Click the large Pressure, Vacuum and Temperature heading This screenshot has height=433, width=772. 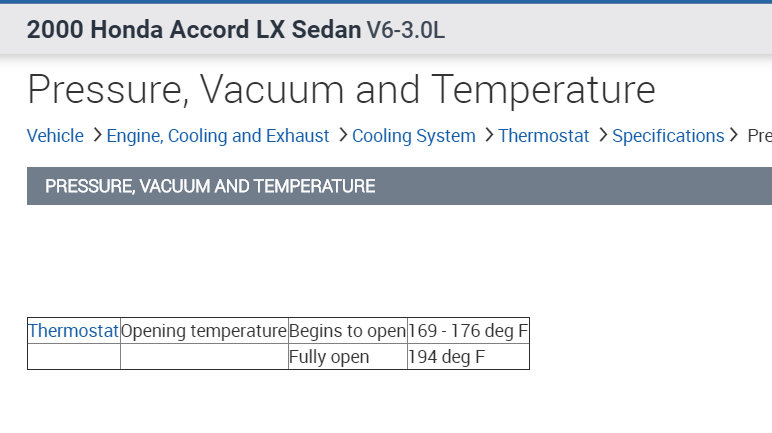[x=341, y=90]
